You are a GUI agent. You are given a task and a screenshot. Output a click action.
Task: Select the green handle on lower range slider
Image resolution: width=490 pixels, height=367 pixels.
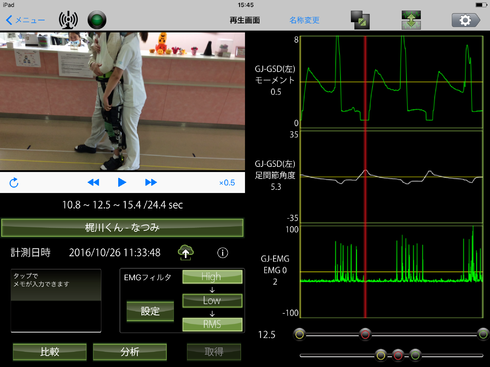coord(415,355)
